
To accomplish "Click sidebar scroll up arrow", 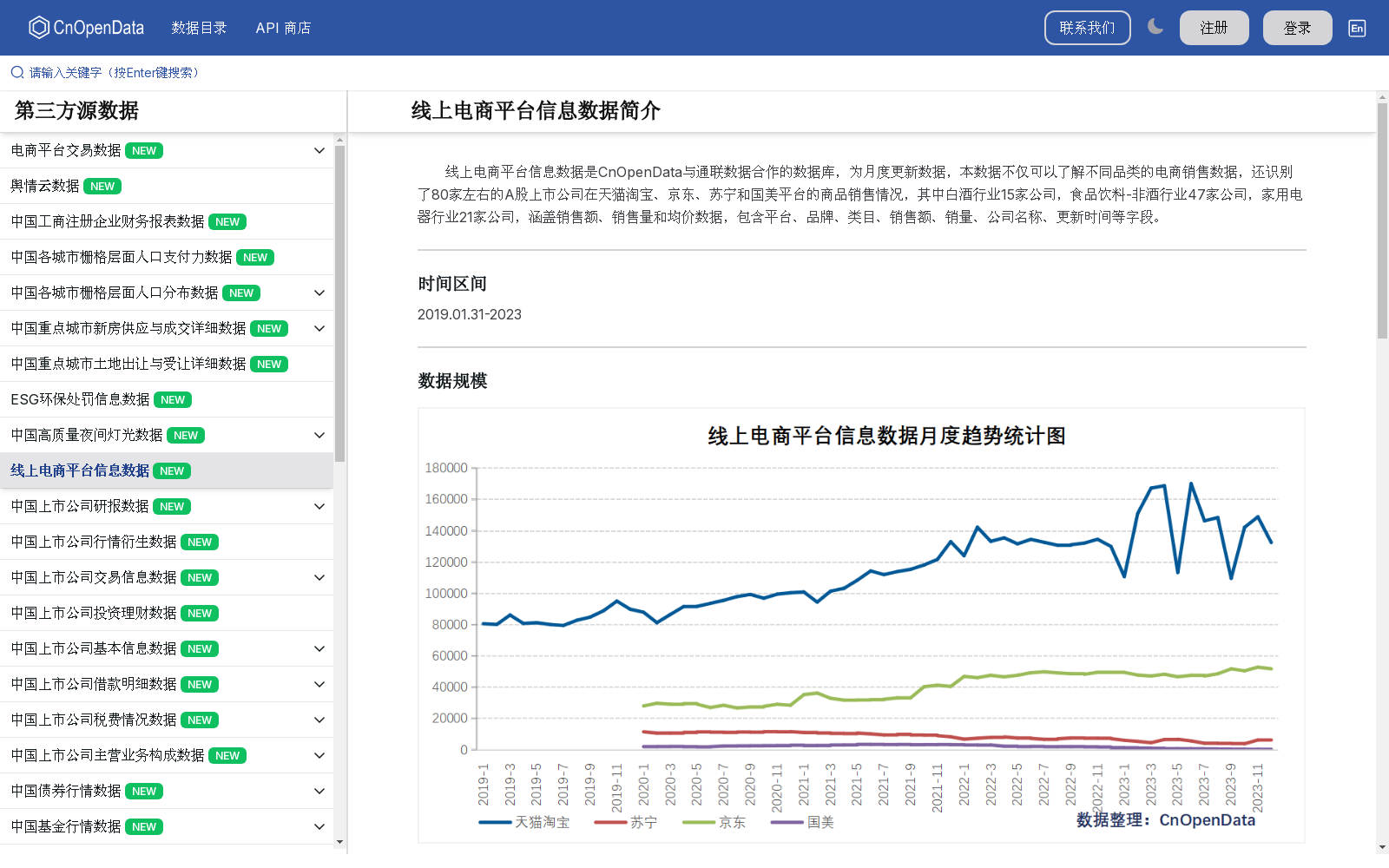I will [x=339, y=140].
